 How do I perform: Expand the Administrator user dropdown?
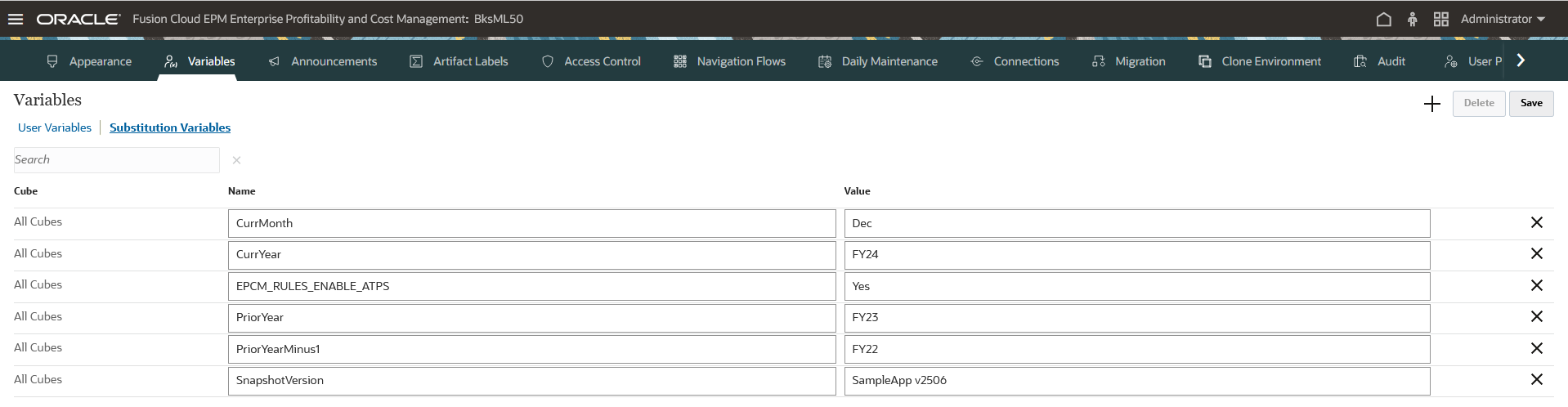pos(1503,19)
